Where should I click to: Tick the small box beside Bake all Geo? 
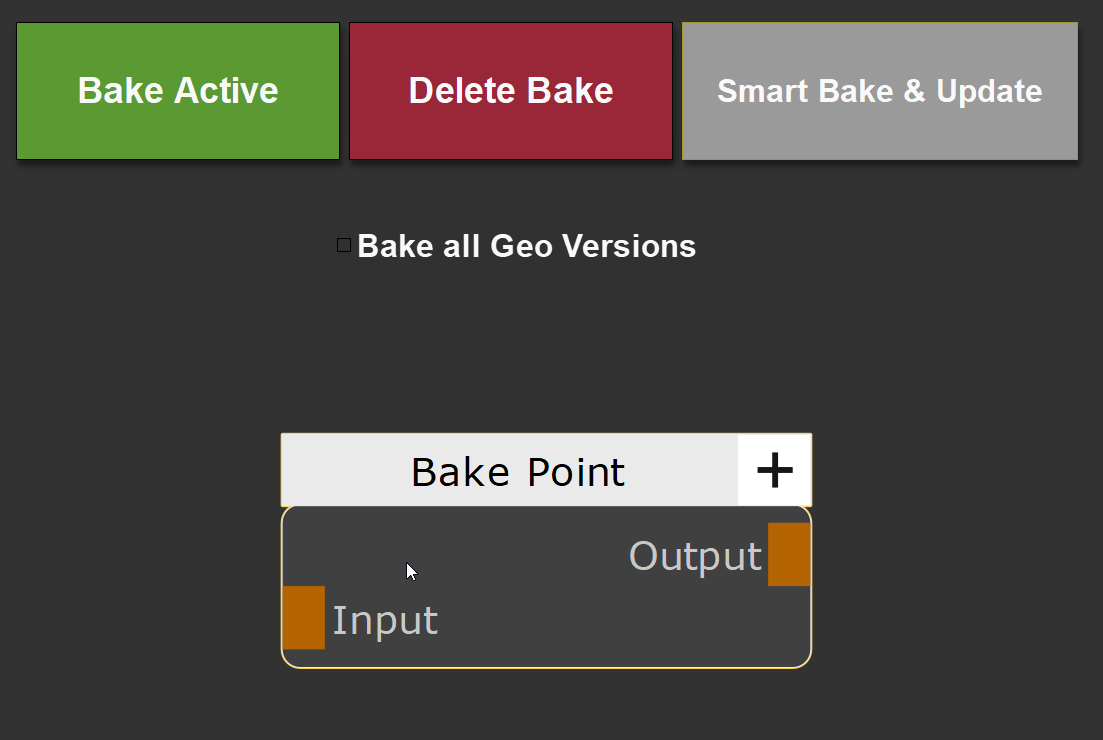tap(344, 245)
